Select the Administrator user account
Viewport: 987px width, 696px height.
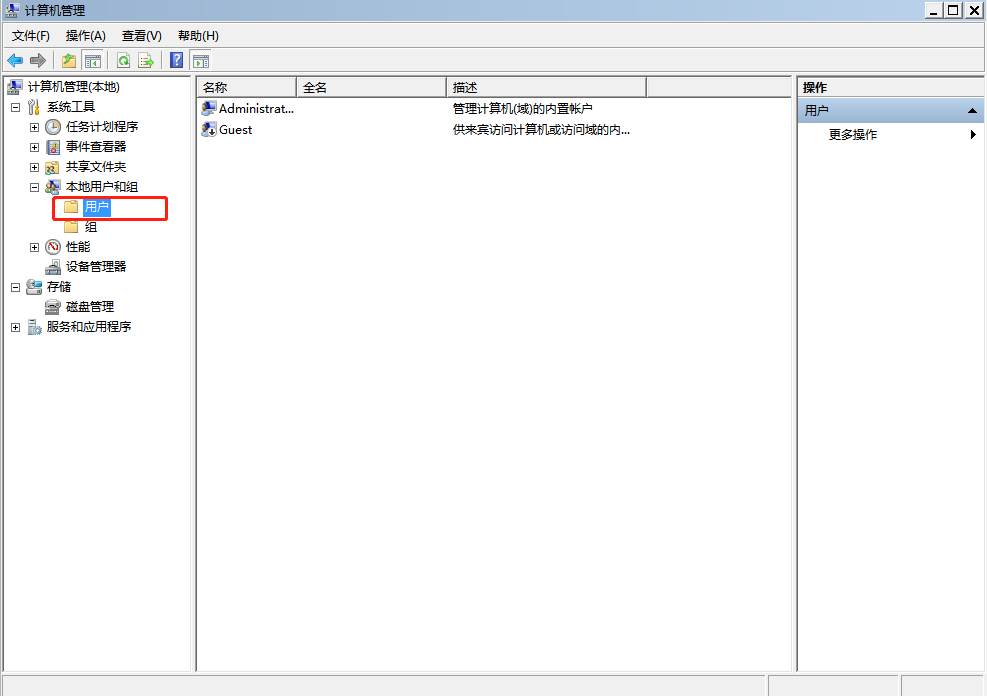coord(253,108)
